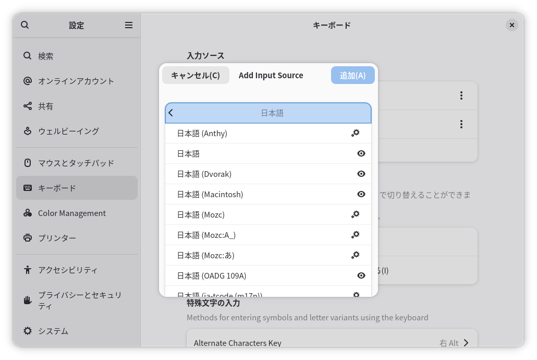Click the search magnifier in the settings header

[x=25, y=25]
